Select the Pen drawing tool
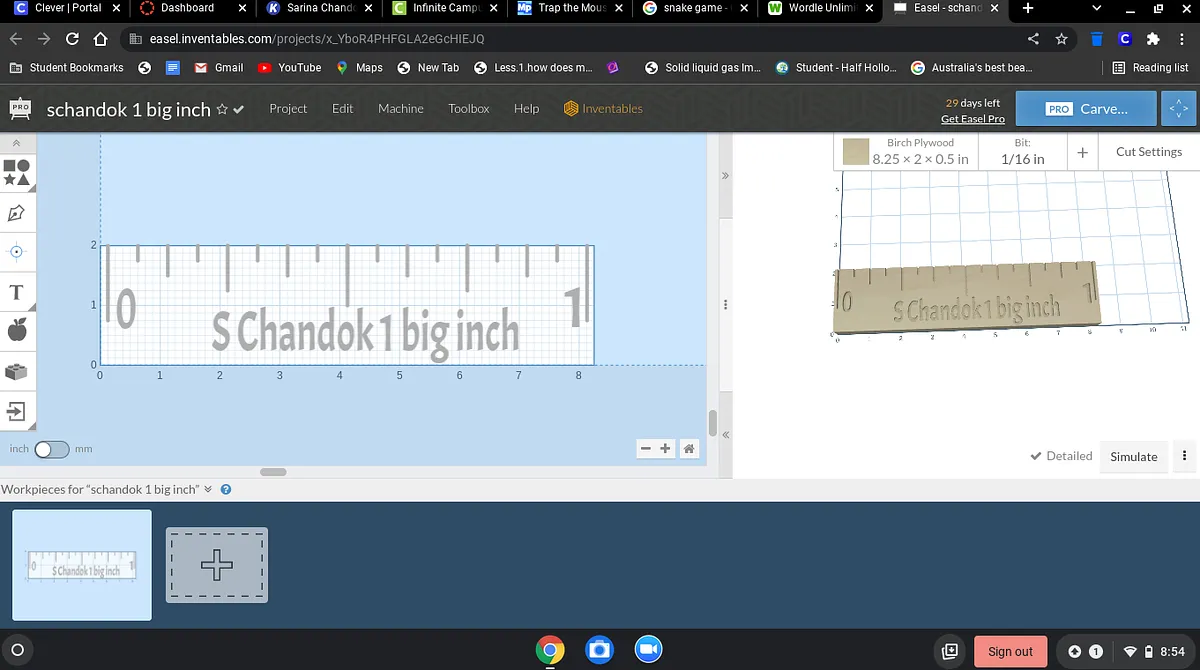This screenshot has width=1200, height=670. click(x=16, y=212)
